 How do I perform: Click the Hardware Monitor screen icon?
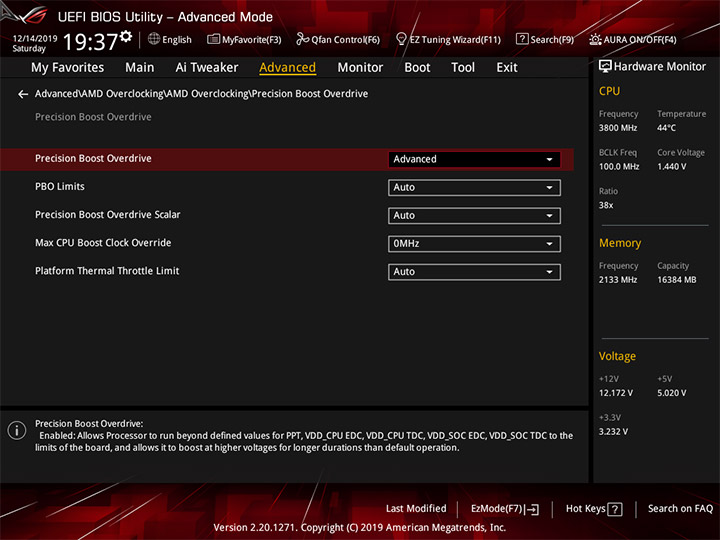[605, 66]
